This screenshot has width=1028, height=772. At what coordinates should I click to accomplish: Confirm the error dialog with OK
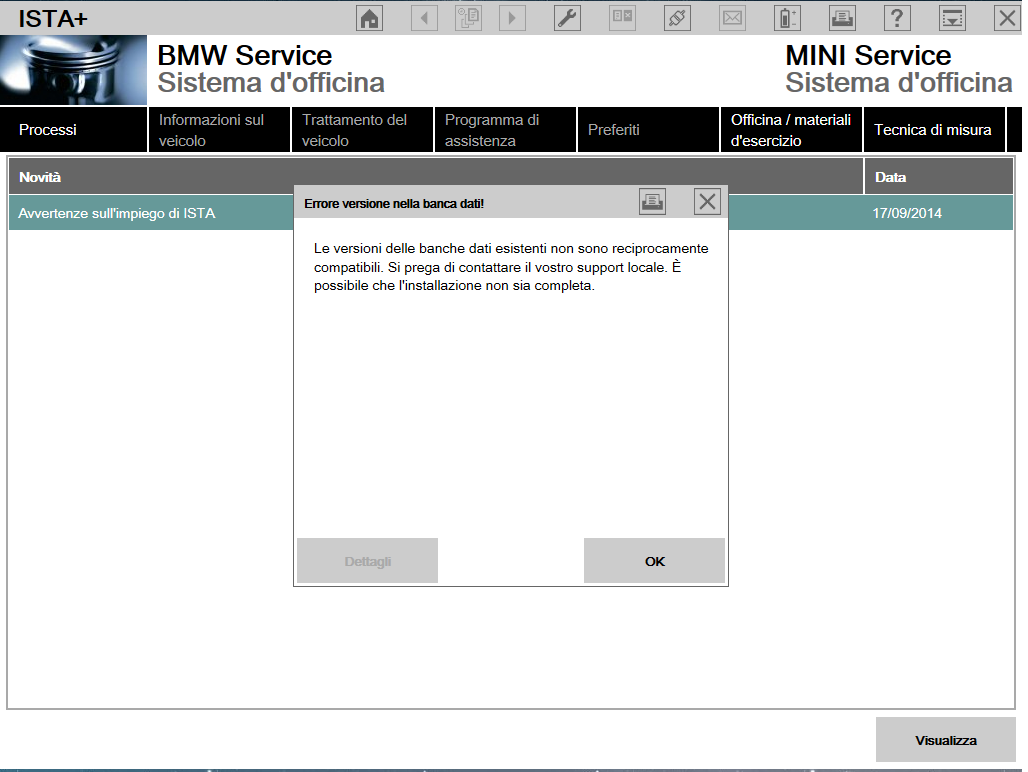pos(654,561)
